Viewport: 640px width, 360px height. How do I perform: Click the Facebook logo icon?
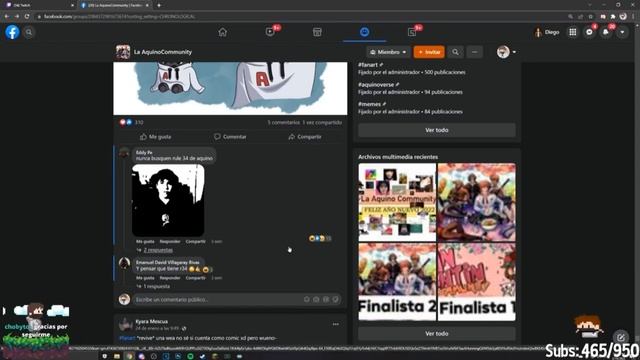click(12, 32)
